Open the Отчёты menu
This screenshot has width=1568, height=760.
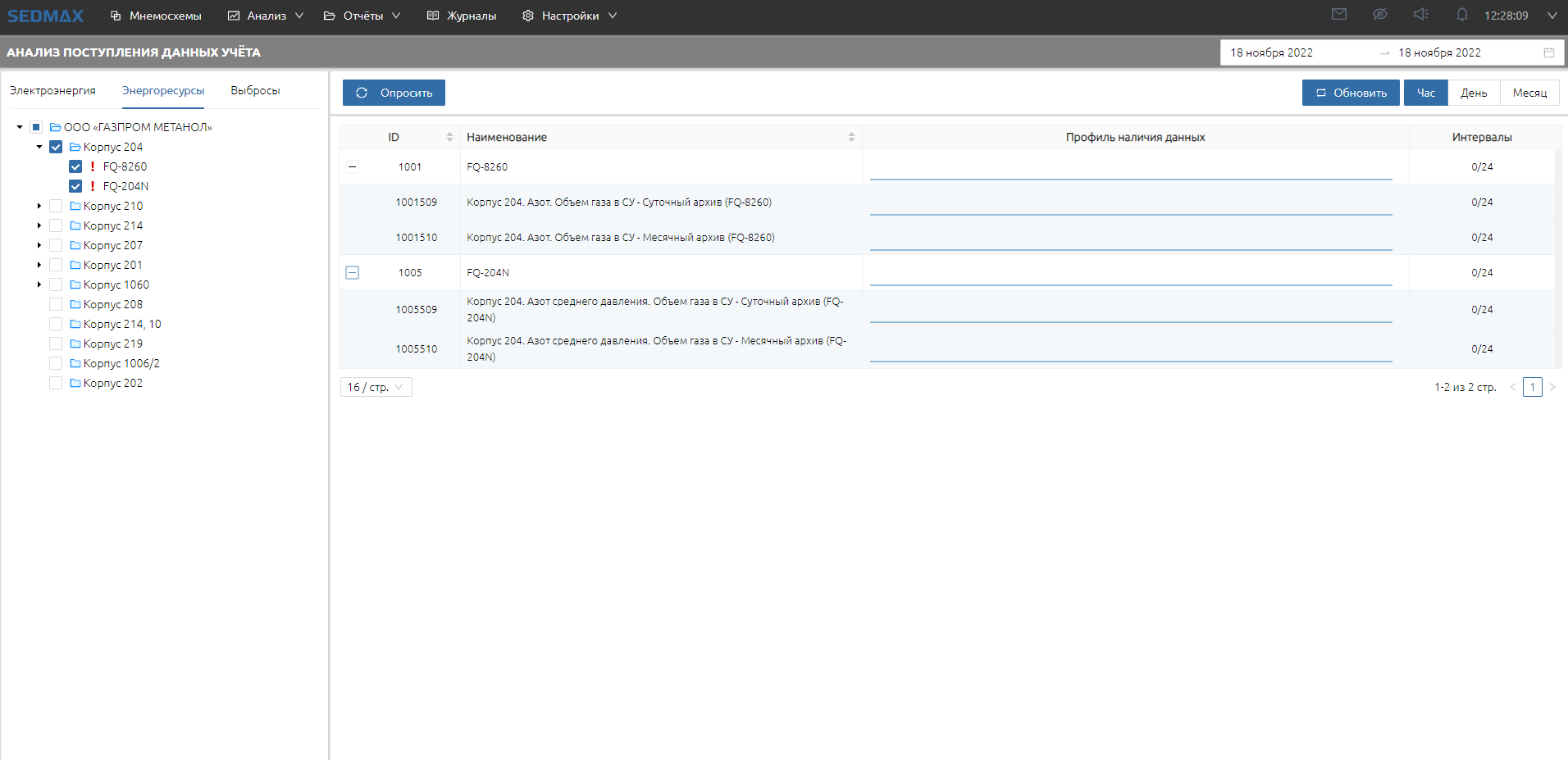click(x=362, y=16)
